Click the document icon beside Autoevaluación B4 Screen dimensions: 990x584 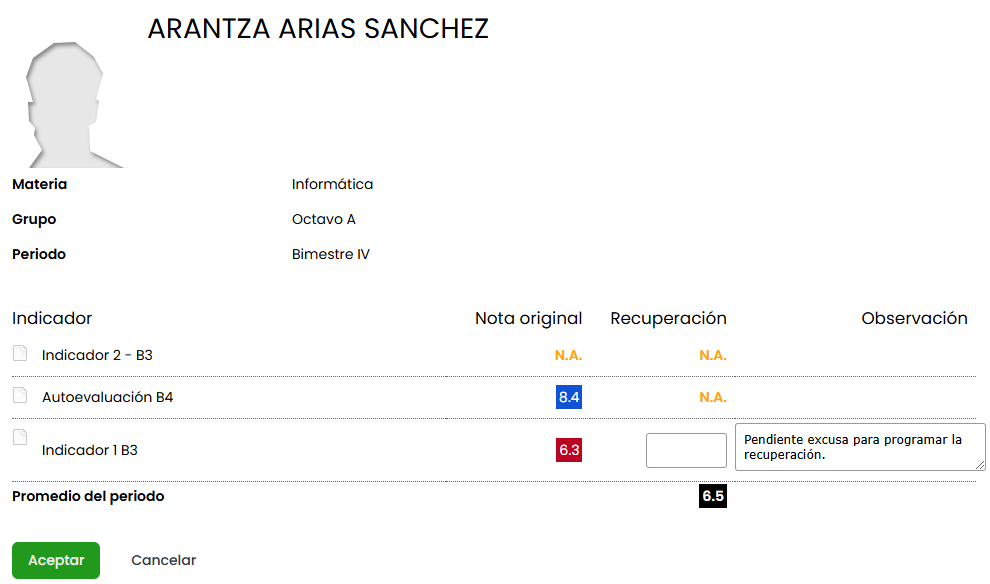tap(20, 395)
